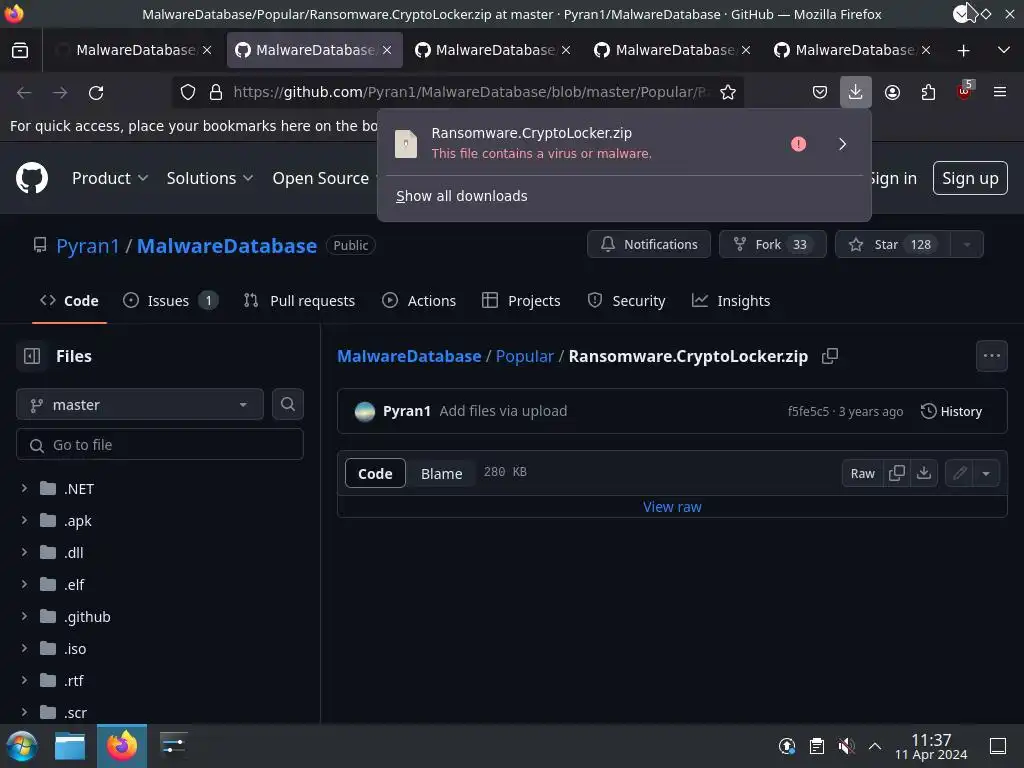Expand the Solutions menu

(210, 178)
